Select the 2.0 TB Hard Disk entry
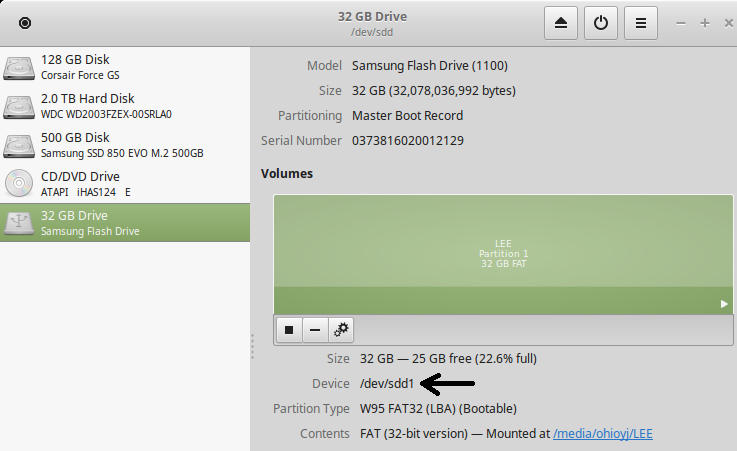This screenshot has width=737, height=451. tap(125, 106)
